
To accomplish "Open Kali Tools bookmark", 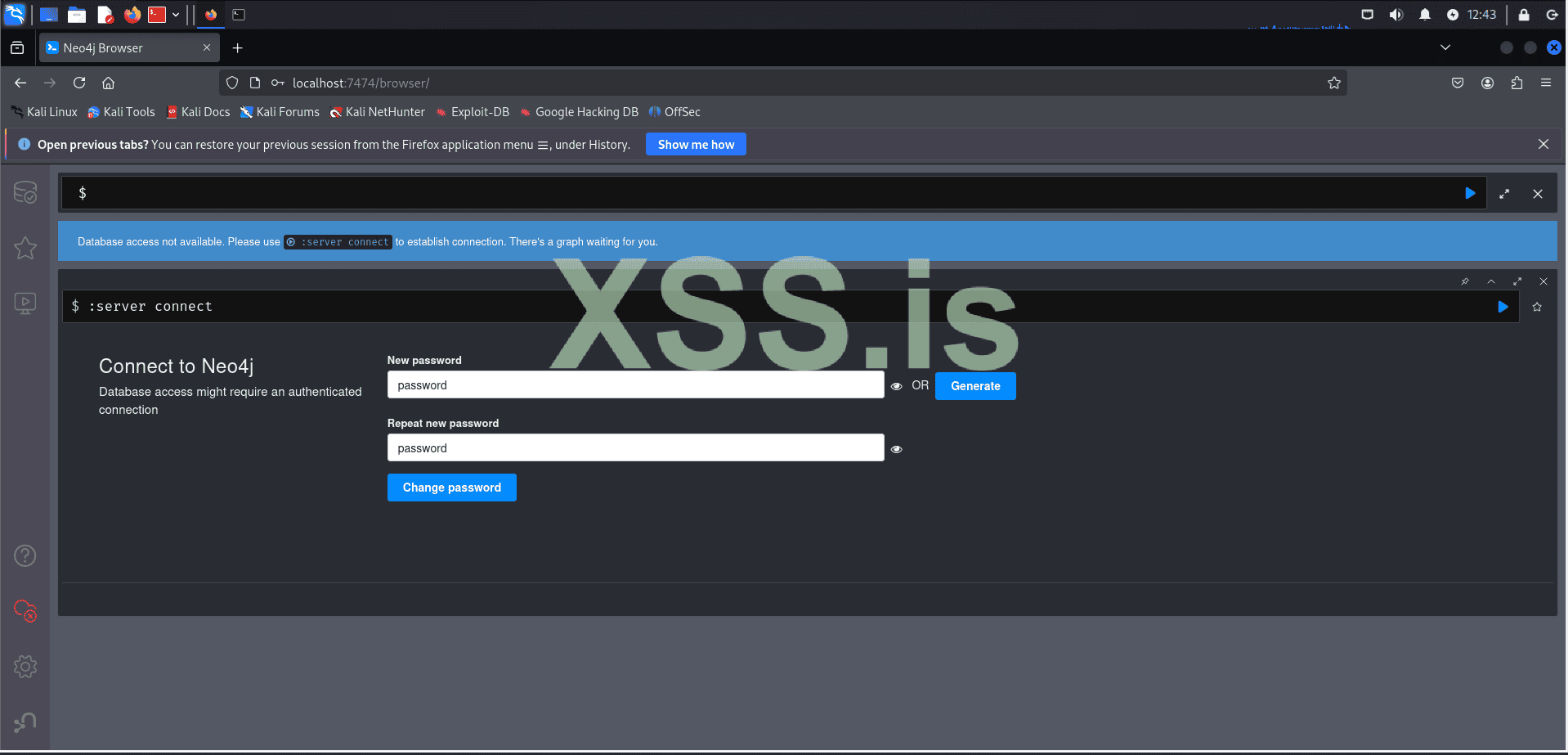I will coord(121,112).
